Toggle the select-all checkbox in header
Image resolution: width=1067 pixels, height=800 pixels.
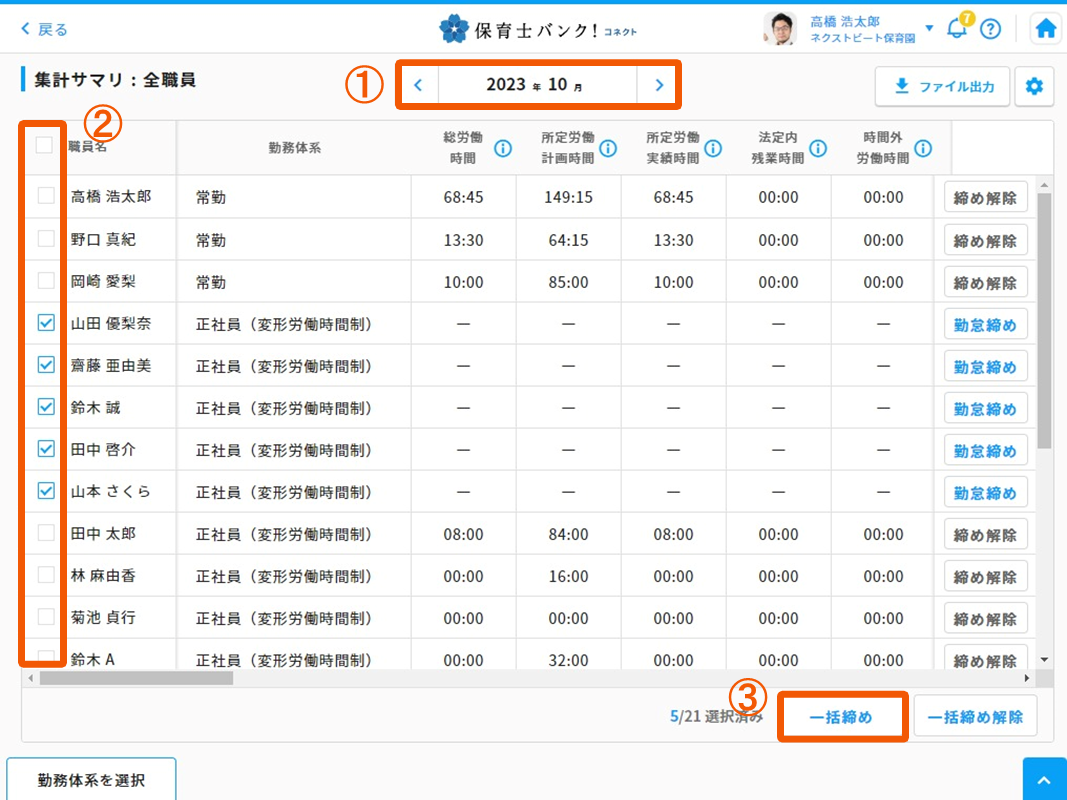pyautogui.click(x=44, y=145)
